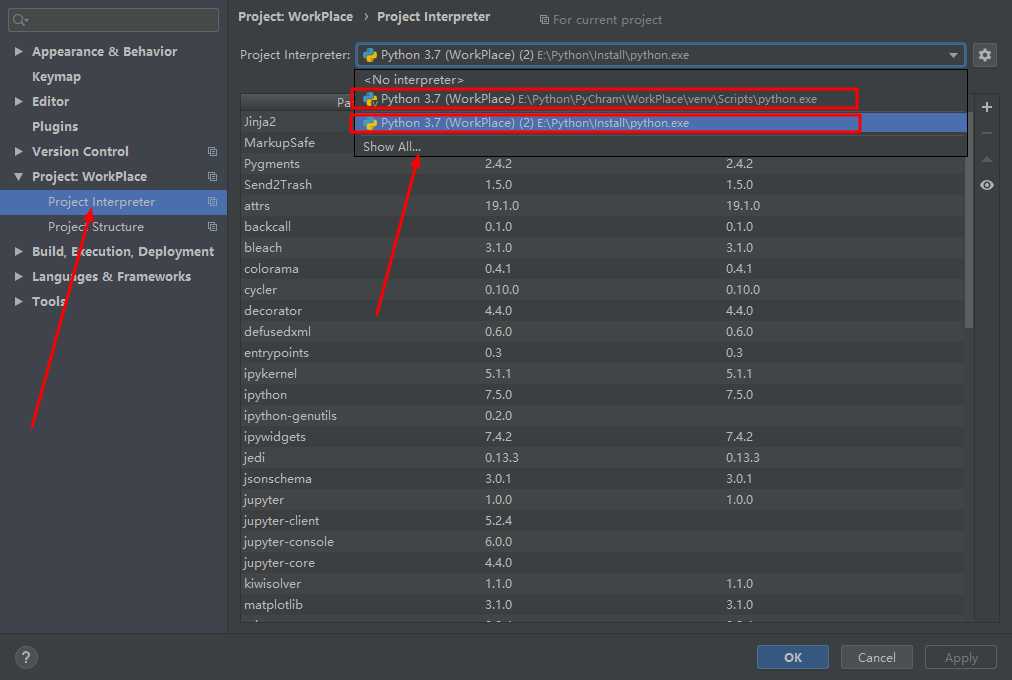Expand Languages & Frameworks section
The image size is (1012, 680).
(x=18, y=277)
